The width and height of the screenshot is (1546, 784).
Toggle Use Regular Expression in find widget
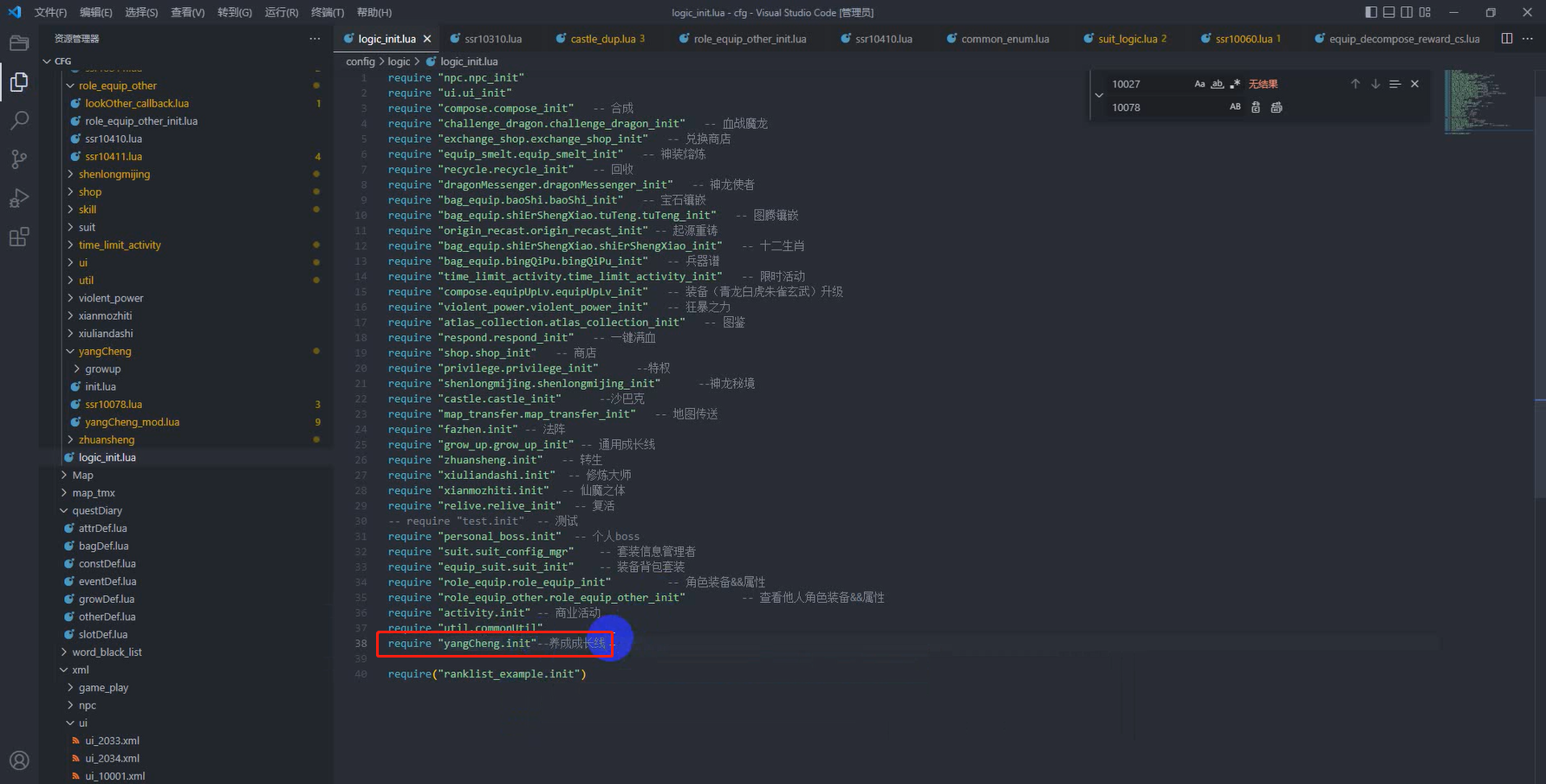coord(1235,84)
